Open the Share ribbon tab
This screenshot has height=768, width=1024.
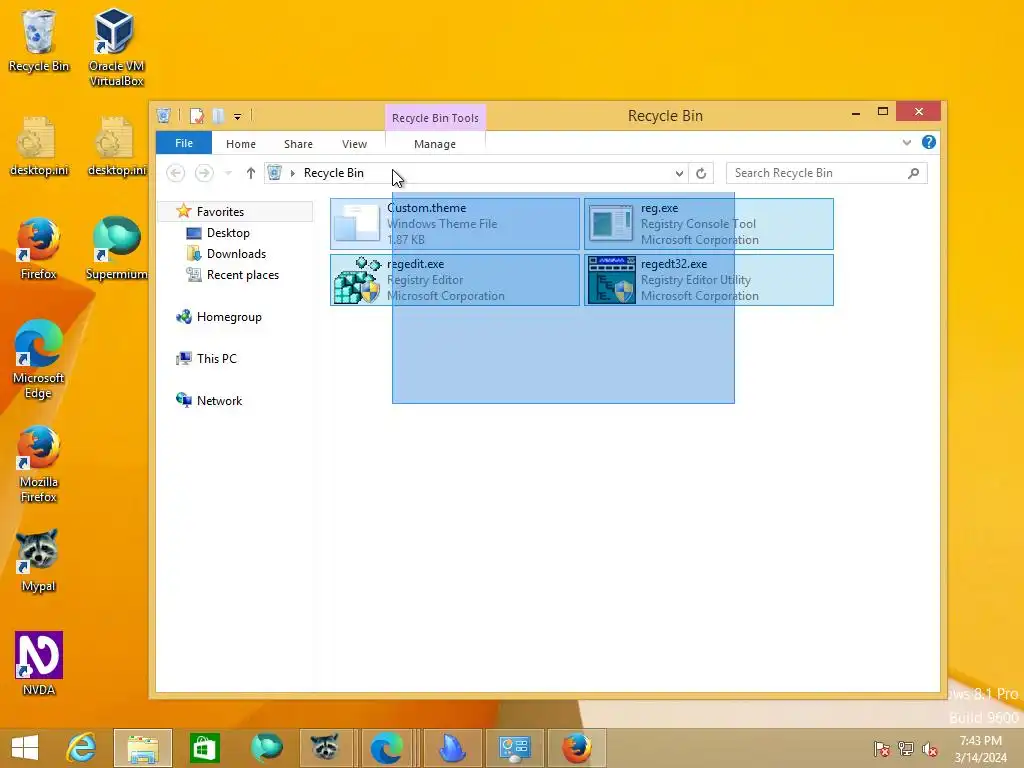[x=298, y=144]
